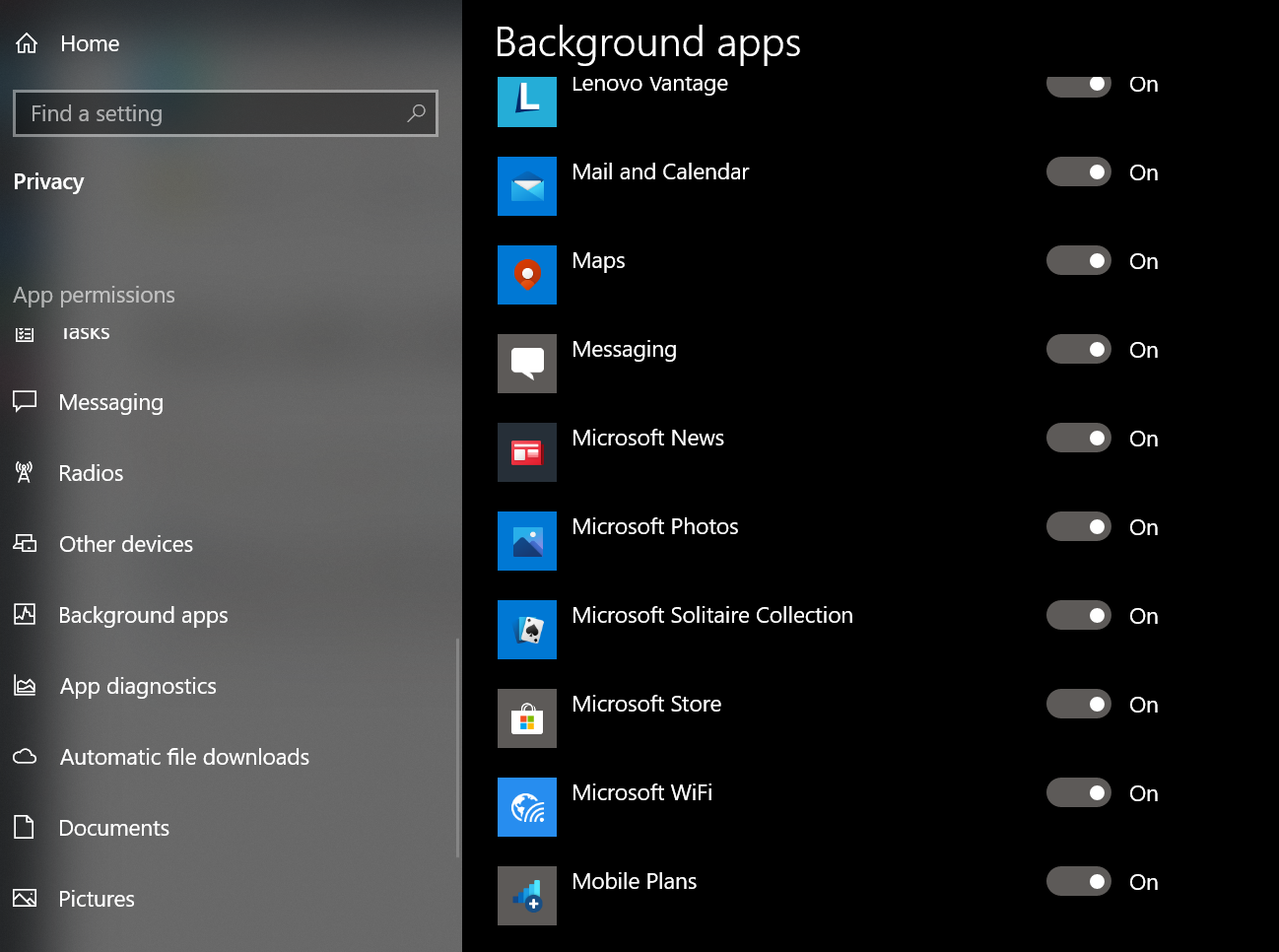Disable Mail and Calendar background toggle
Screen dimensions: 1279x952
(x=1079, y=171)
